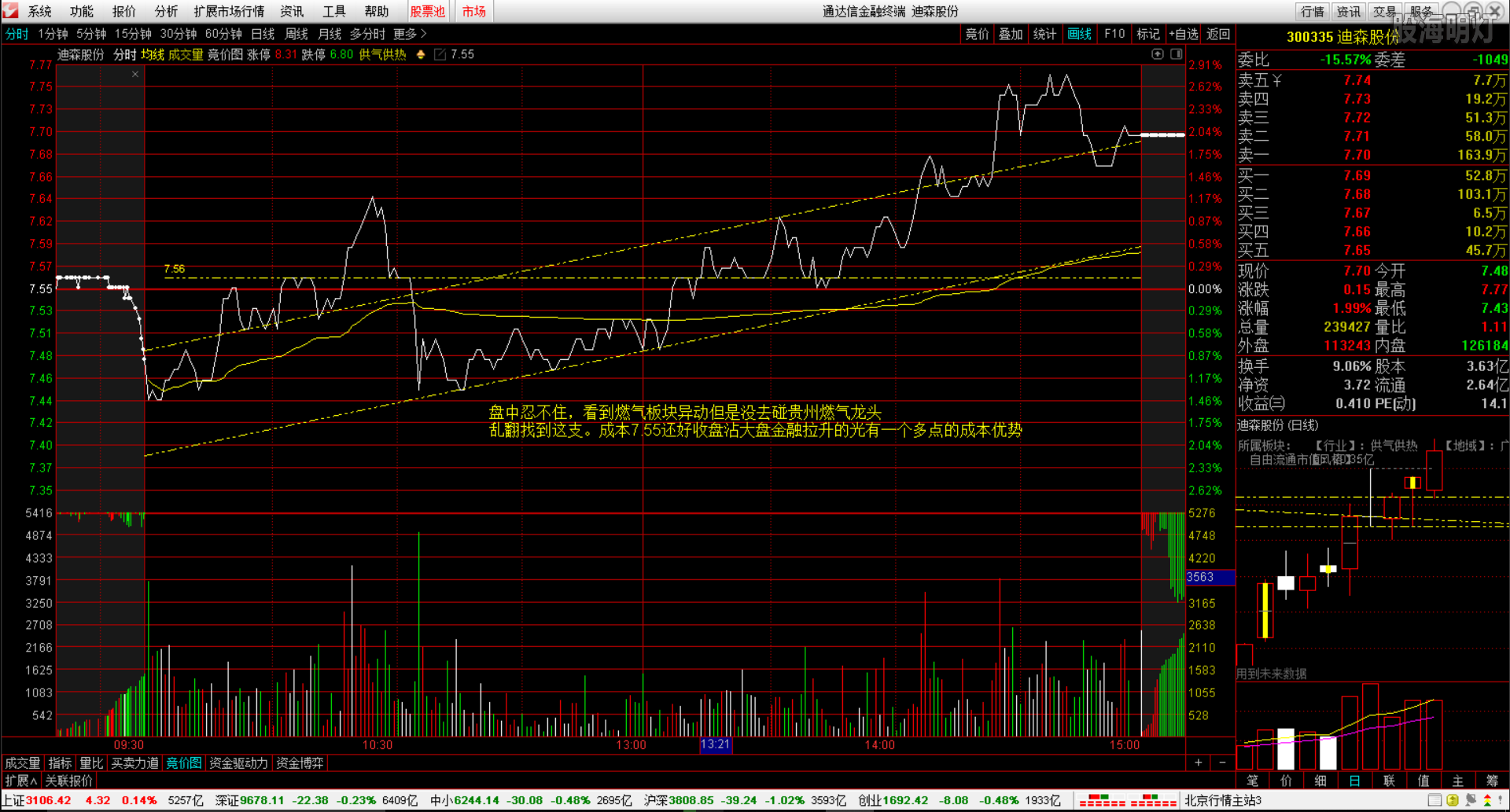Click the 统计 toolbar button
This screenshot has height=812, width=1510.
1045,34
